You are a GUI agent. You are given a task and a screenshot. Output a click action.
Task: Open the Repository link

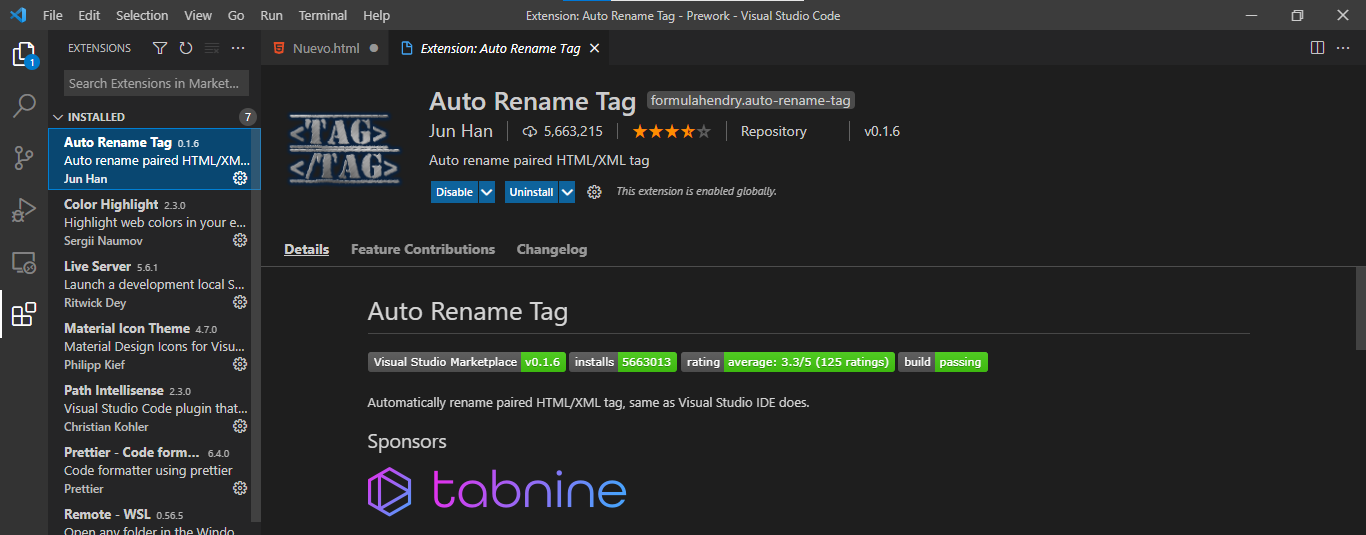pyautogui.click(x=774, y=131)
